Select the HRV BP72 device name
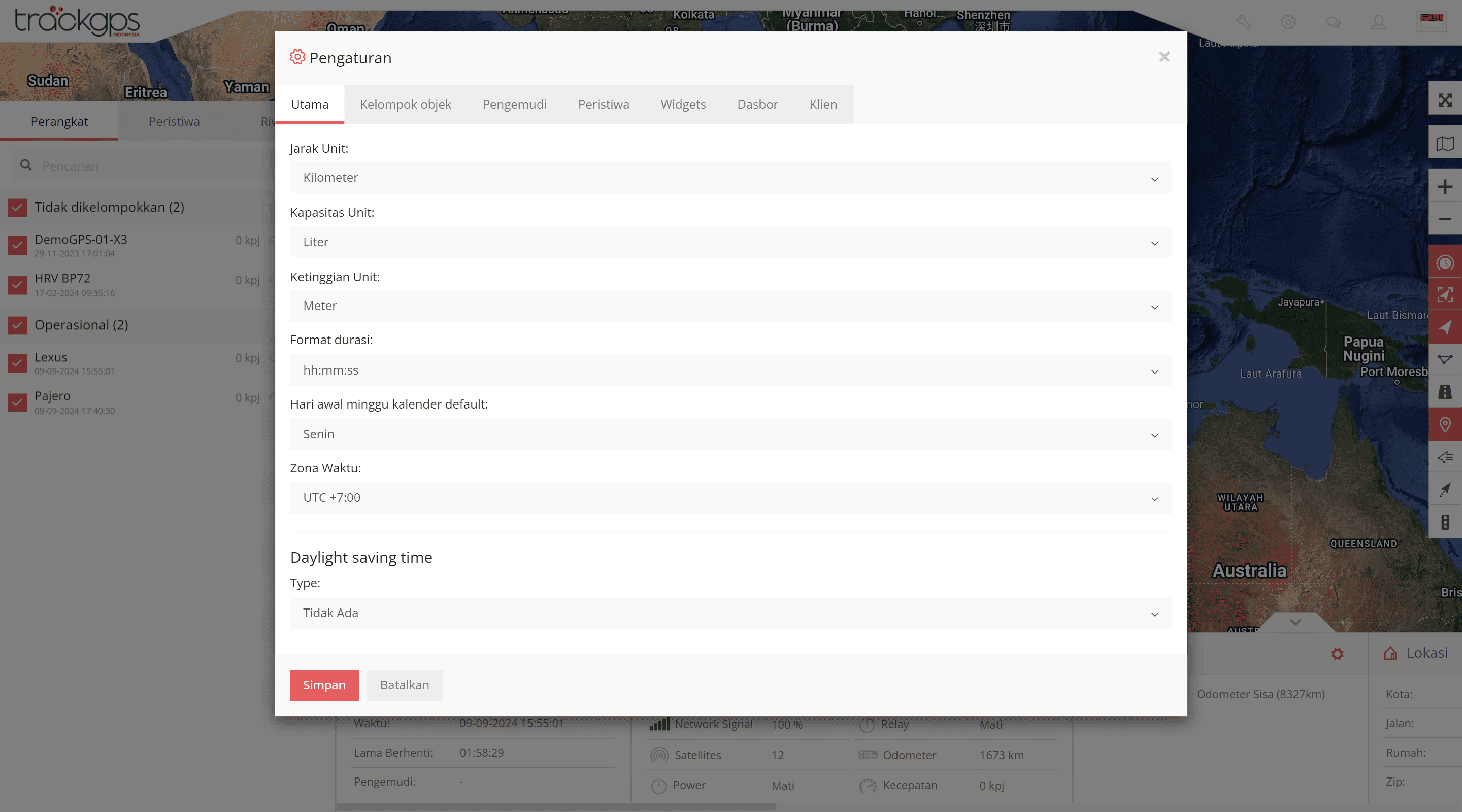 point(62,278)
